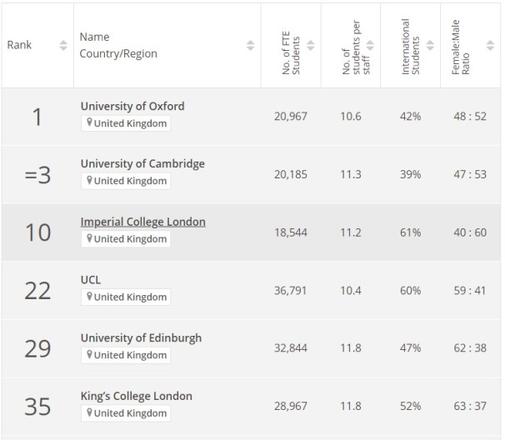This screenshot has height=440, width=505.
Task: Sort by students per staff arrows
Action: coord(370,45)
